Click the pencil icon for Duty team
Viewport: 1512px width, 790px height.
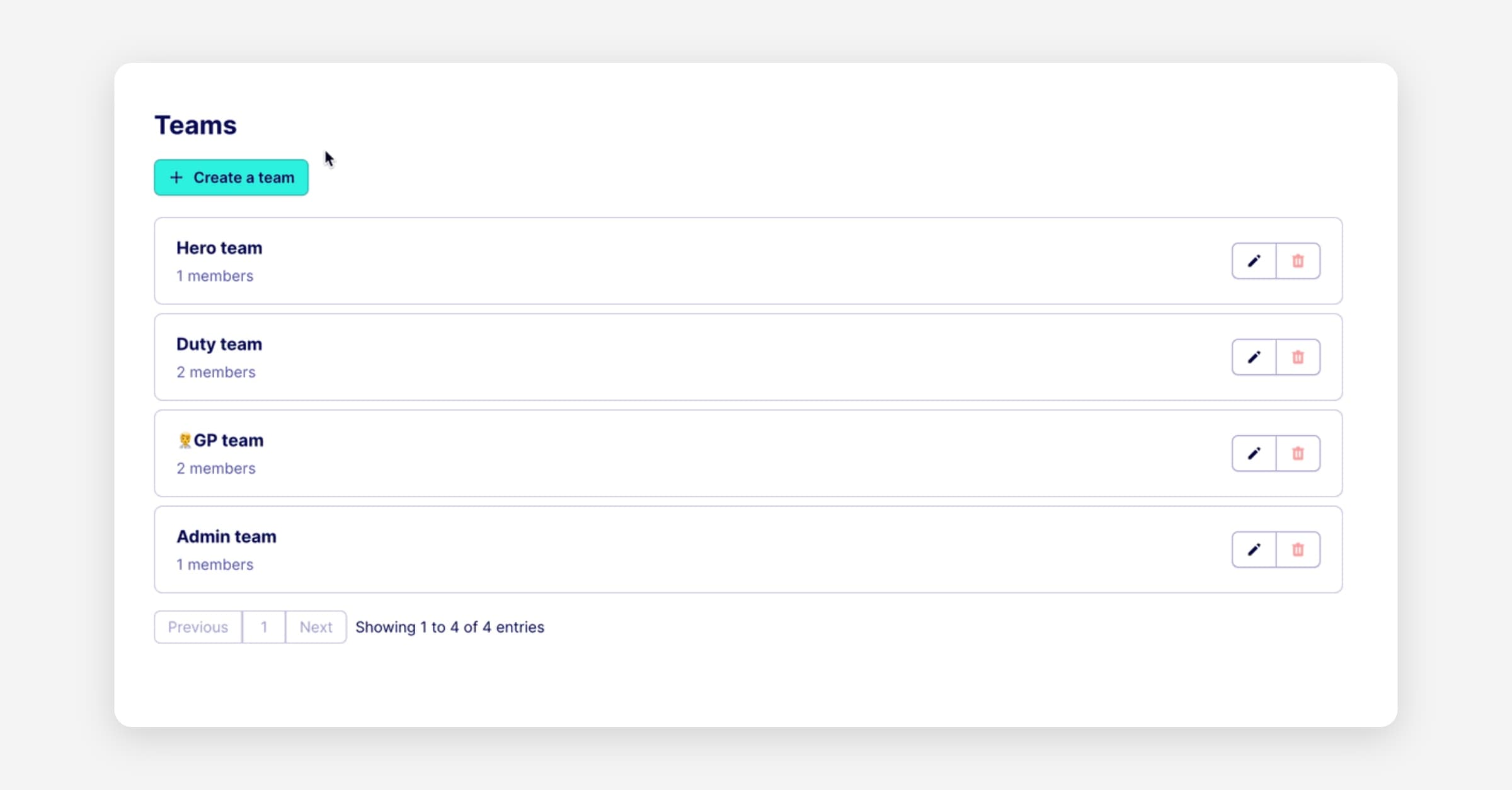(1254, 357)
